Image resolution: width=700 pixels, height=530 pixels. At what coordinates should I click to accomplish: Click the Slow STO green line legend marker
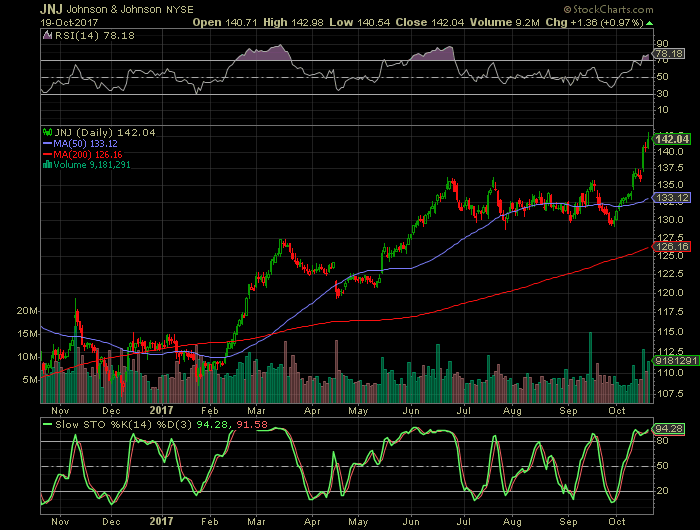coord(47,424)
